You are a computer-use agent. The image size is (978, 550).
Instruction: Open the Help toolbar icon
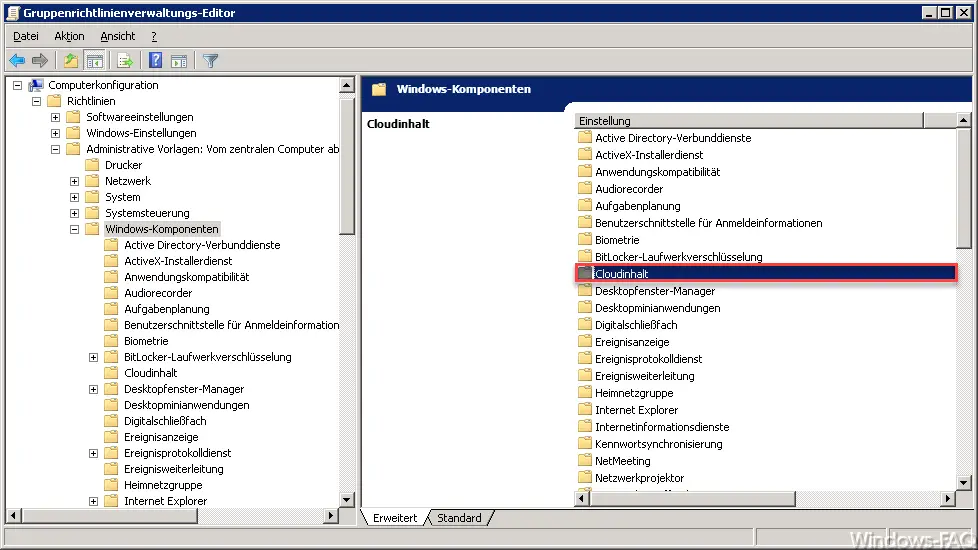tap(155, 60)
